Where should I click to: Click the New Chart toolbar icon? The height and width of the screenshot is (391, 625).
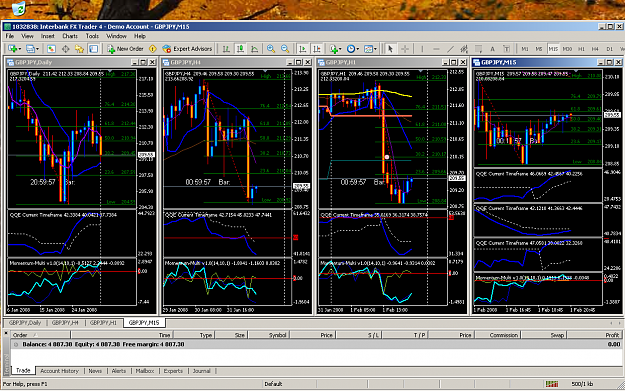click(x=12, y=49)
